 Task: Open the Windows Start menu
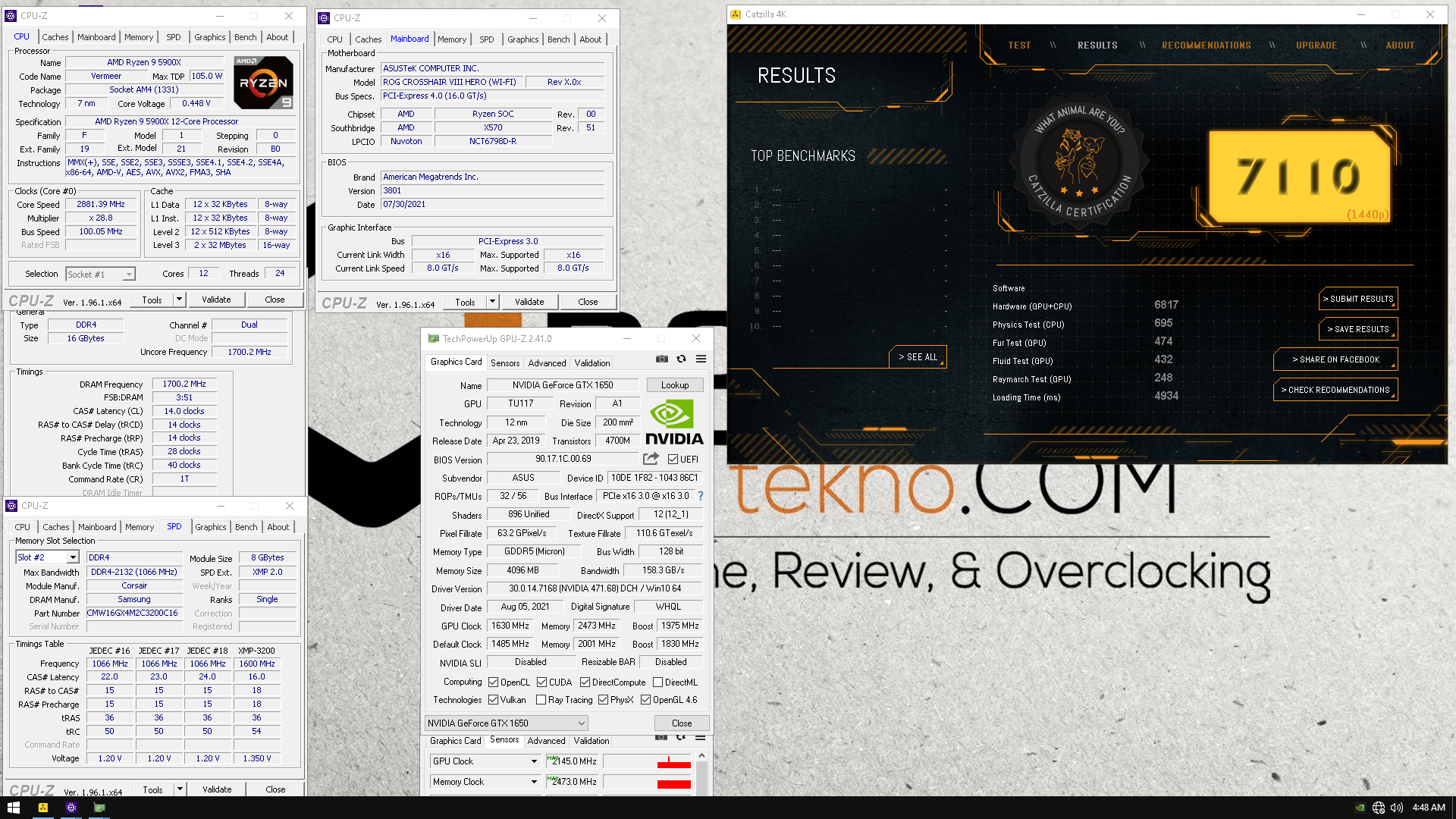[x=13, y=808]
